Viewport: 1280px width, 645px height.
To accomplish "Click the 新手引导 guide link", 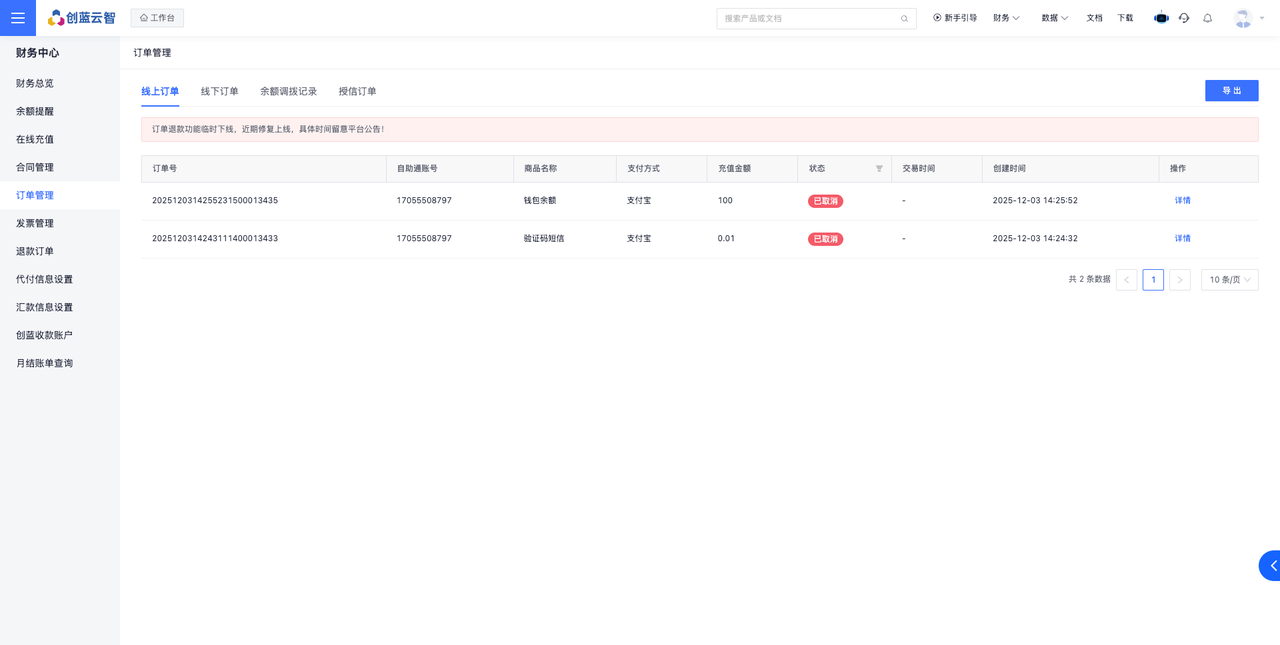I will click(955, 18).
